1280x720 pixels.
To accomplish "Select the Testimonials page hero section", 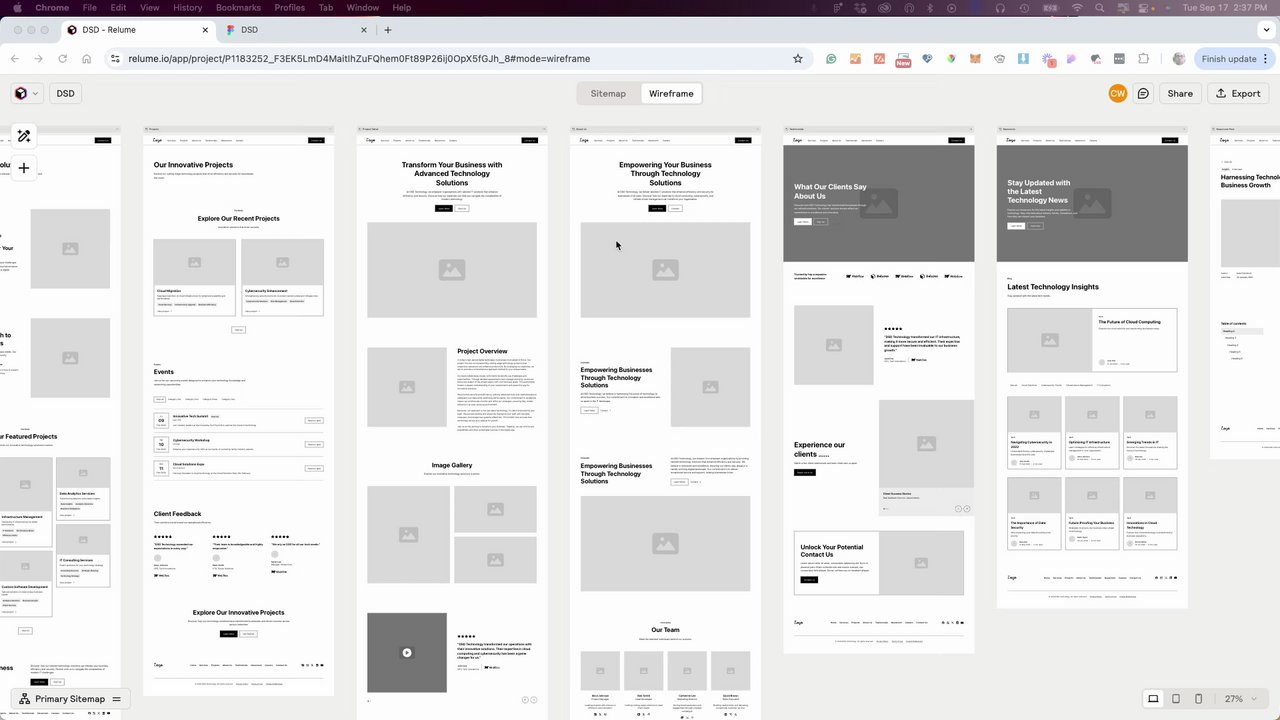I will pyautogui.click(x=878, y=205).
